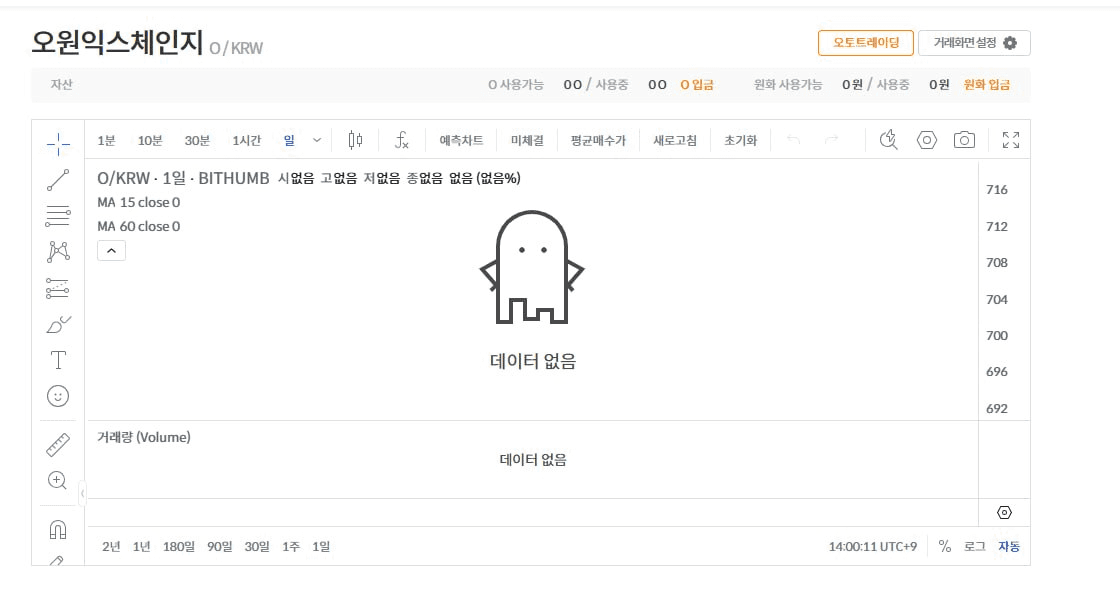The image size is (1120, 606).
Task: Open candlestick chart style selector
Action: (355, 140)
